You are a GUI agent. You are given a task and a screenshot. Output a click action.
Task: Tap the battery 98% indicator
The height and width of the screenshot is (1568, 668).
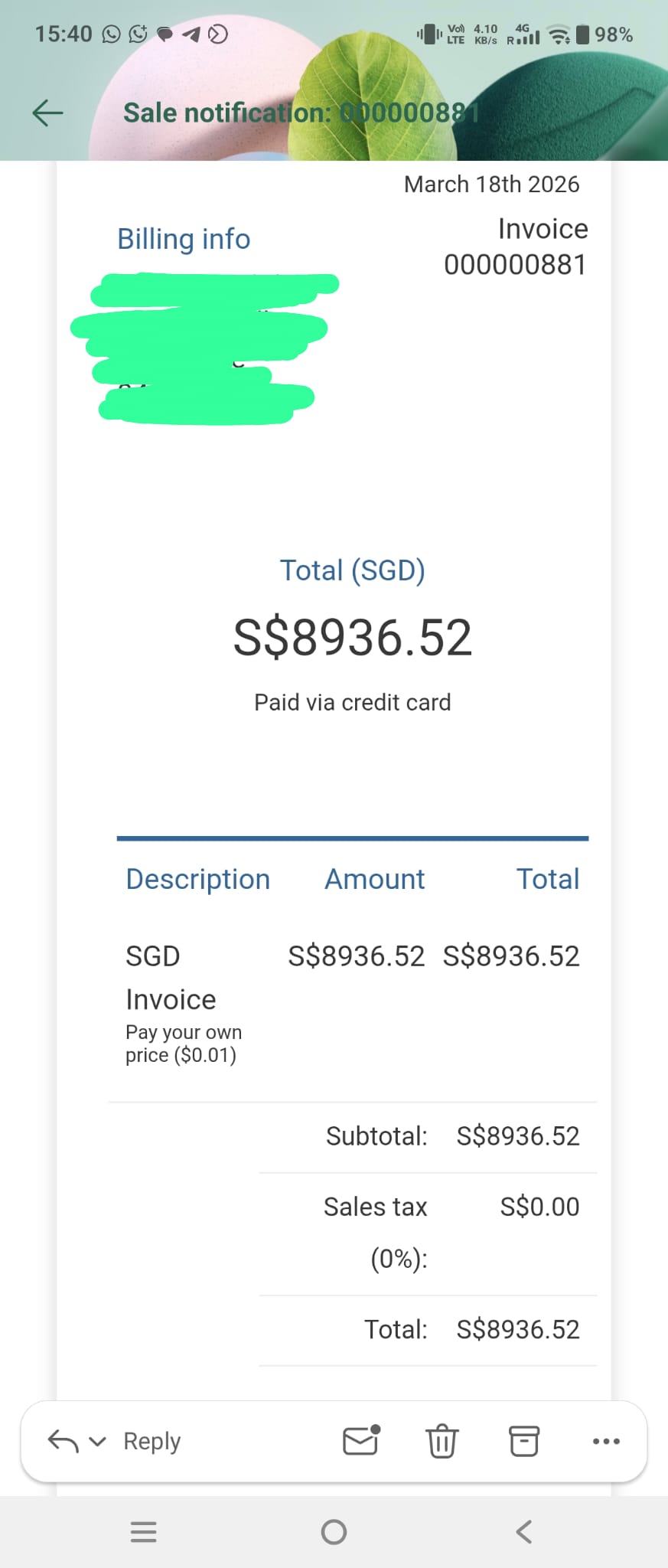click(x=604, y=34)
